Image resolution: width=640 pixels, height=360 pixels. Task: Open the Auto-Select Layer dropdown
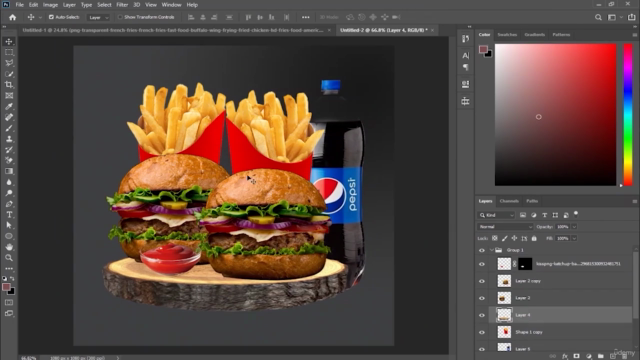pos(98,17)
